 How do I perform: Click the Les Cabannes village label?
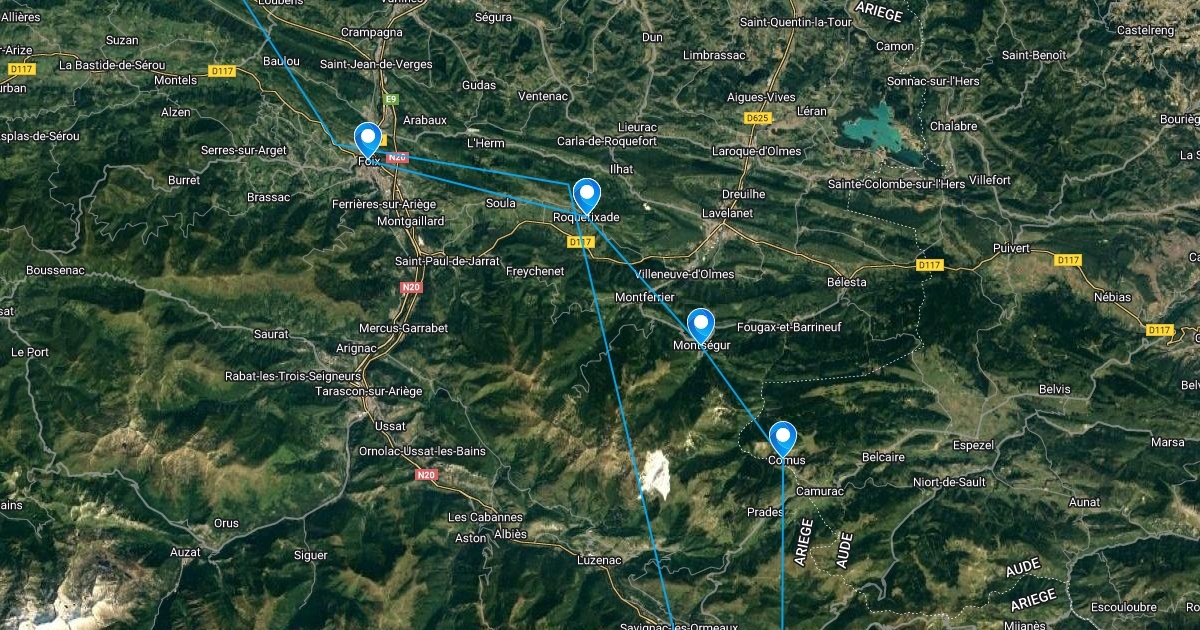click(x=485, y=517)
